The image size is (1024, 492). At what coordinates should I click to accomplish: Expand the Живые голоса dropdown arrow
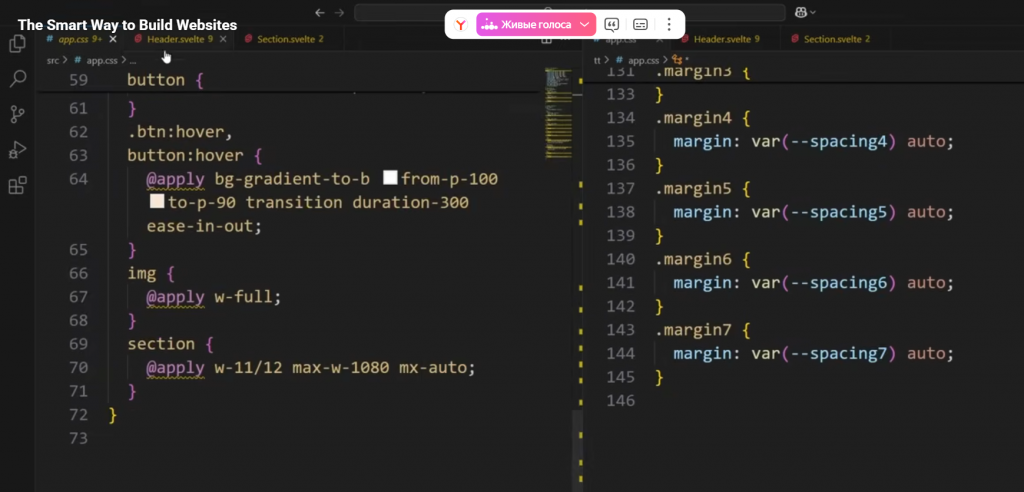coord(585,24)
